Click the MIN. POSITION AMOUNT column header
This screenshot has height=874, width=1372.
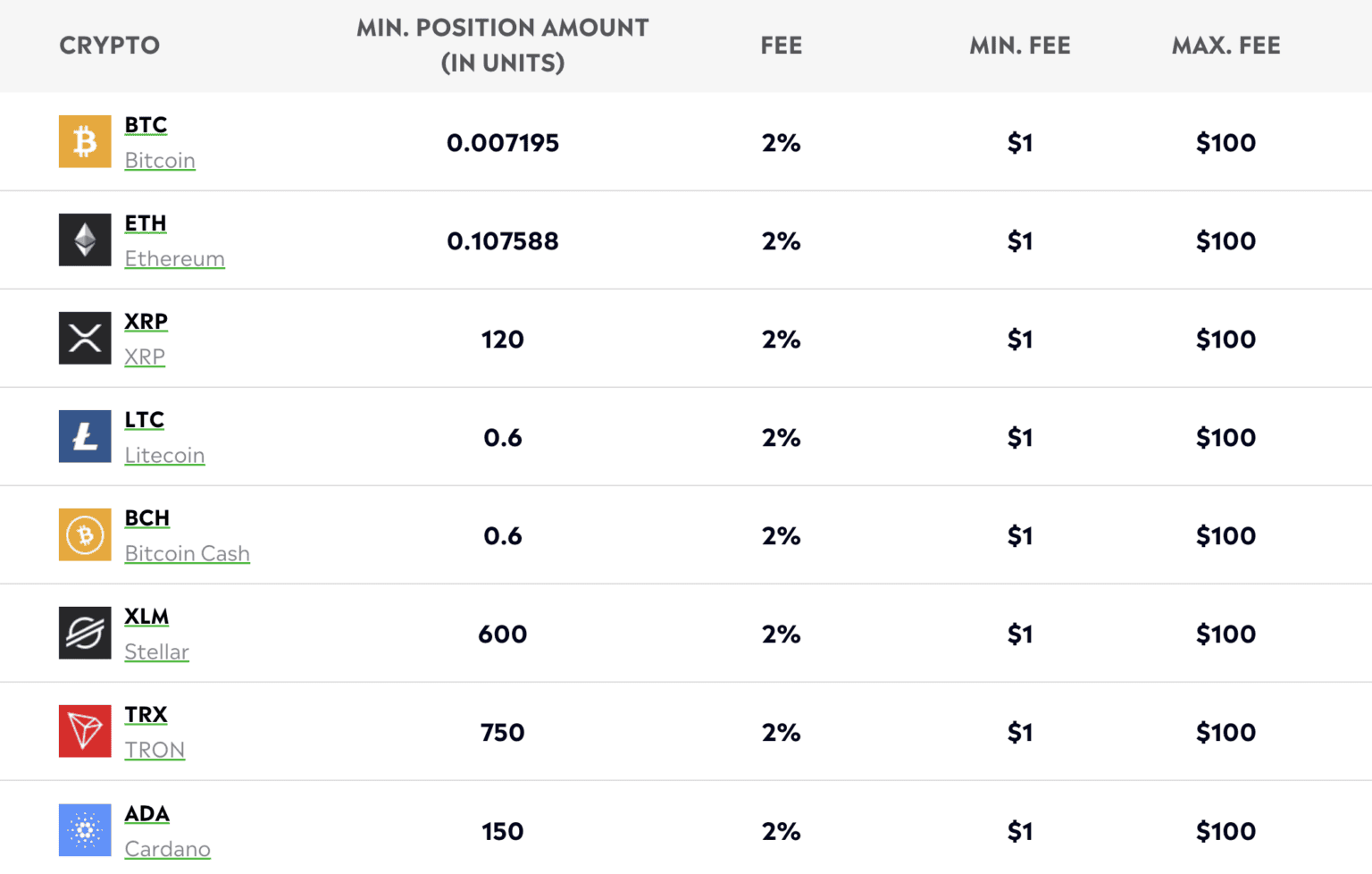(502, 45)
